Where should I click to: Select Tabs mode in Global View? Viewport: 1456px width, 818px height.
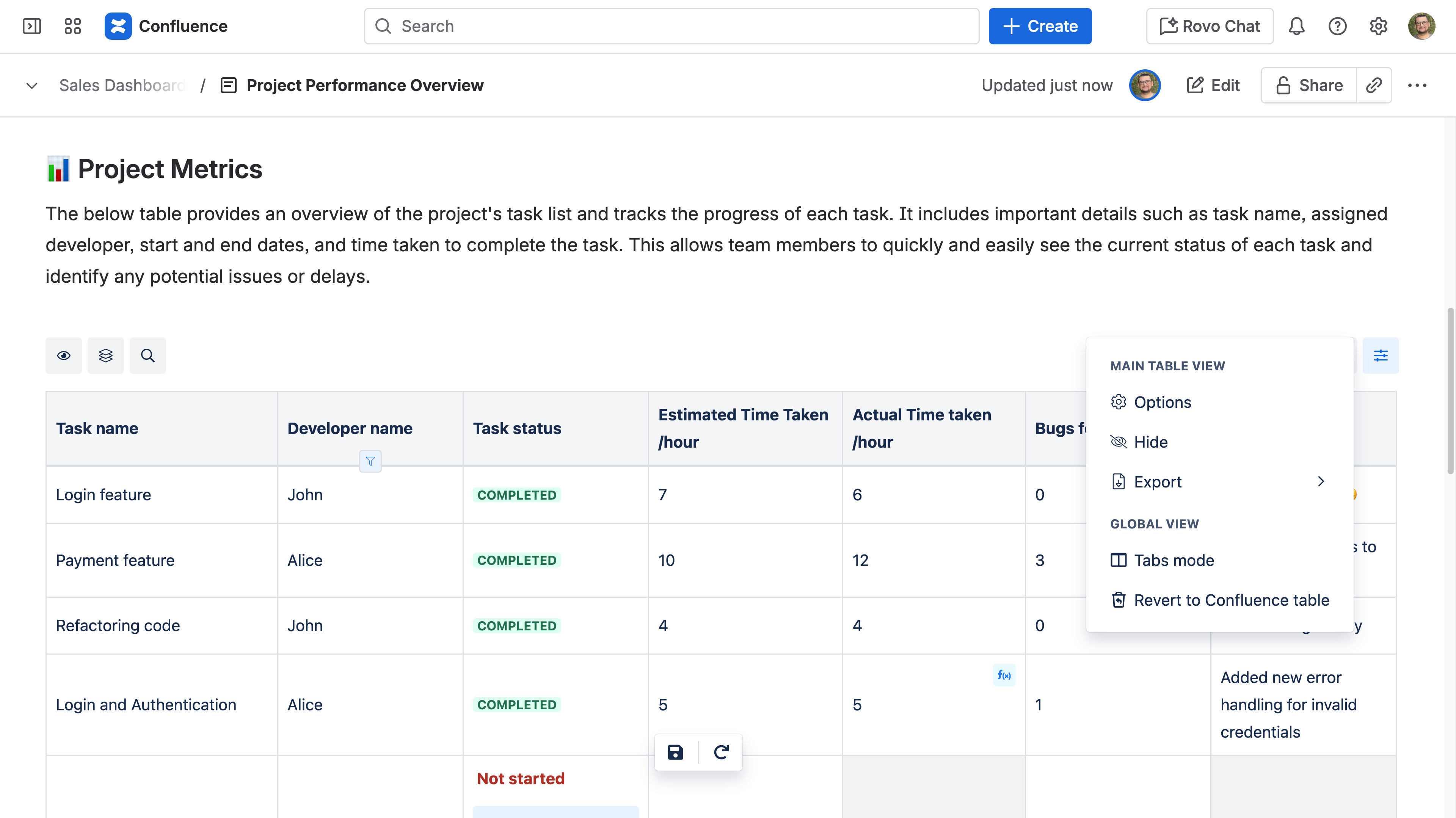pos(1174,560)
